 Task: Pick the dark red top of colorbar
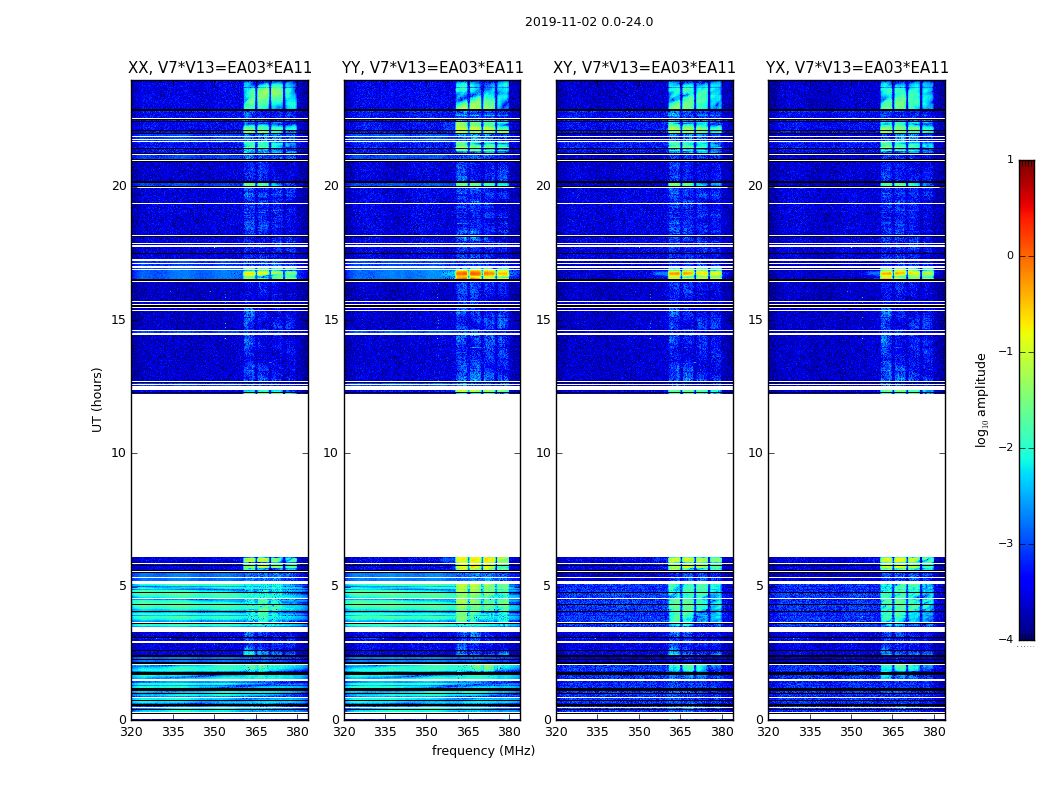tap(1026, 165)
